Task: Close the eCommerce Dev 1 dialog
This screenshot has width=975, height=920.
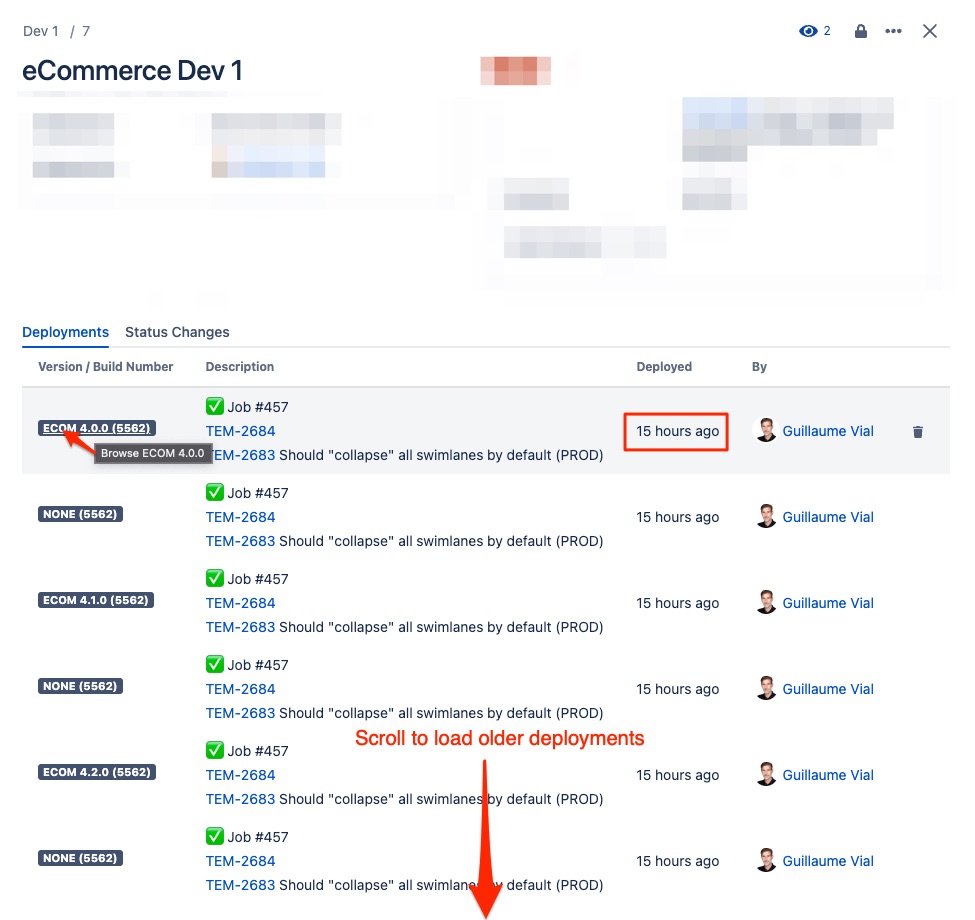Action: pos(930,31)
